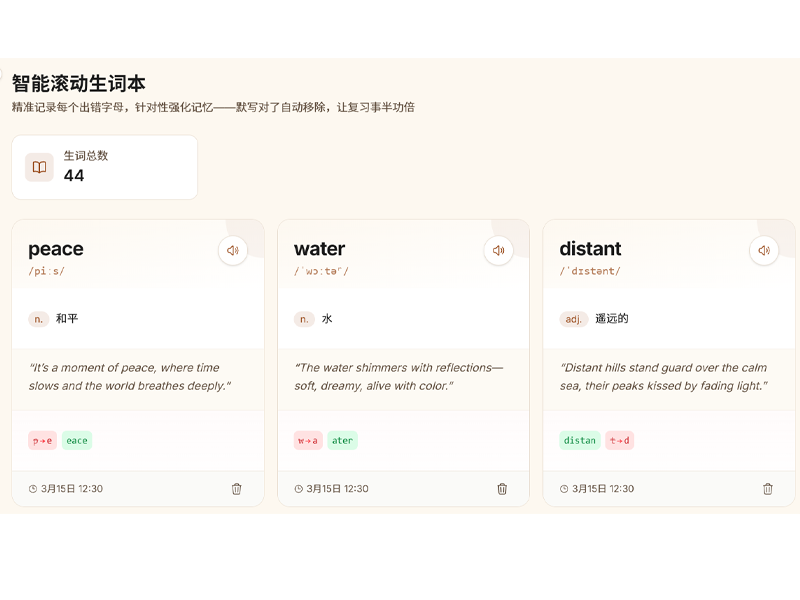Screen dimensions: 800x600
Task: Open the 生词总数 44 summary card
Action: pyautogui.click(x=104, y=167)
